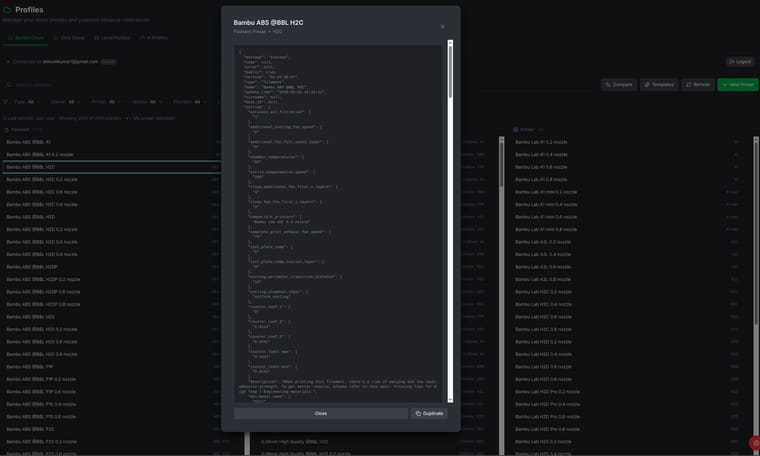Click the Duplicate button in the preset dialog
The width and height of the screenshot is (760, 456).
click(x=429, y=413)
